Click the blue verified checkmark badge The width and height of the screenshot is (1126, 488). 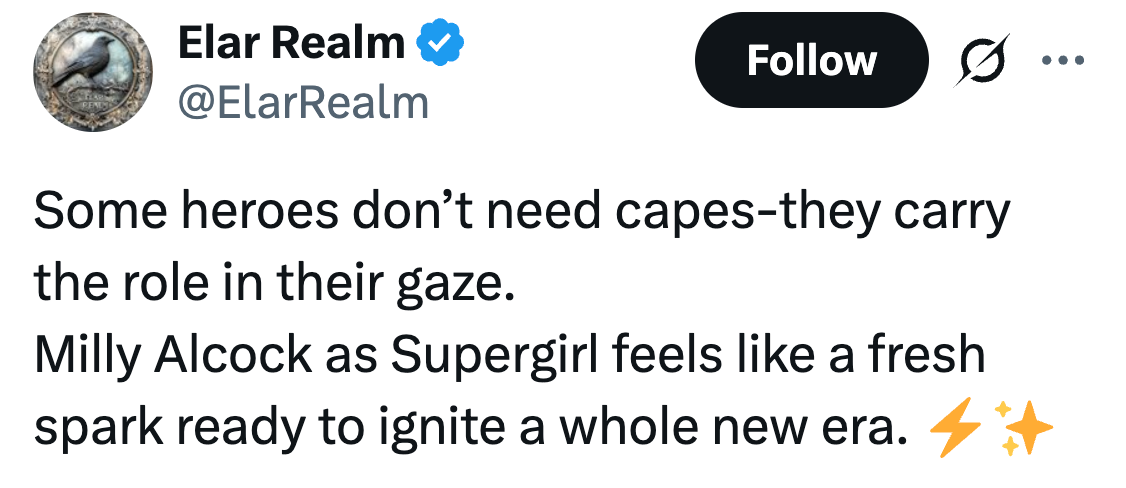[x=438, y=42]
